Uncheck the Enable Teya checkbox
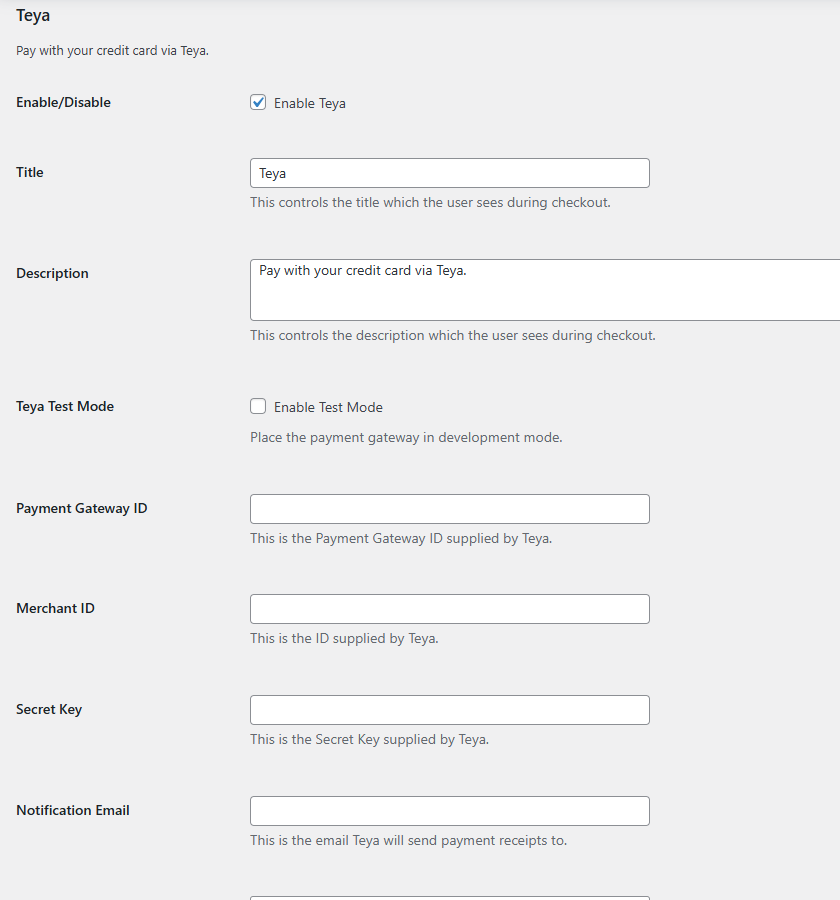840x900 pixels. coord(258,103)
